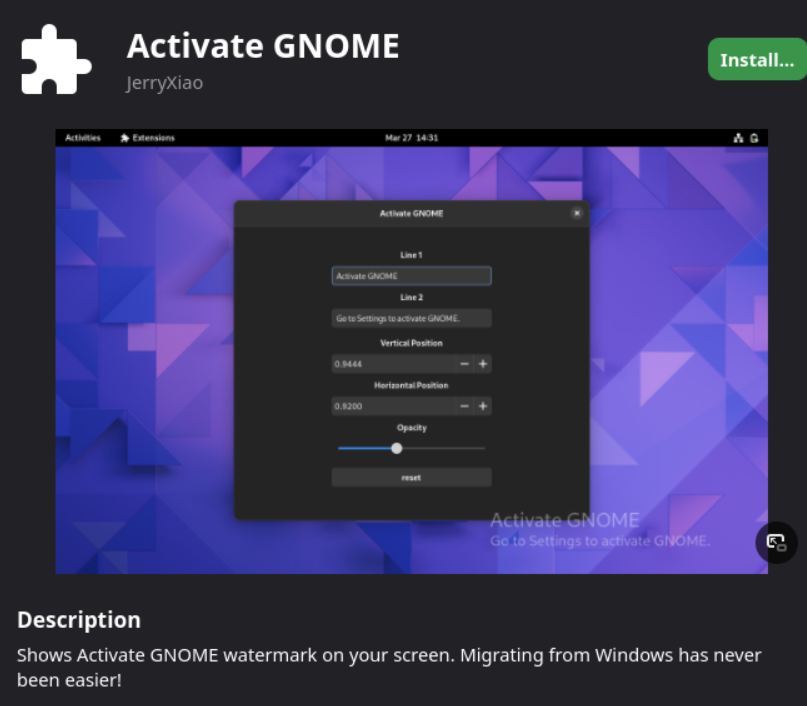Click the puzzle piece extension icon

56,60
